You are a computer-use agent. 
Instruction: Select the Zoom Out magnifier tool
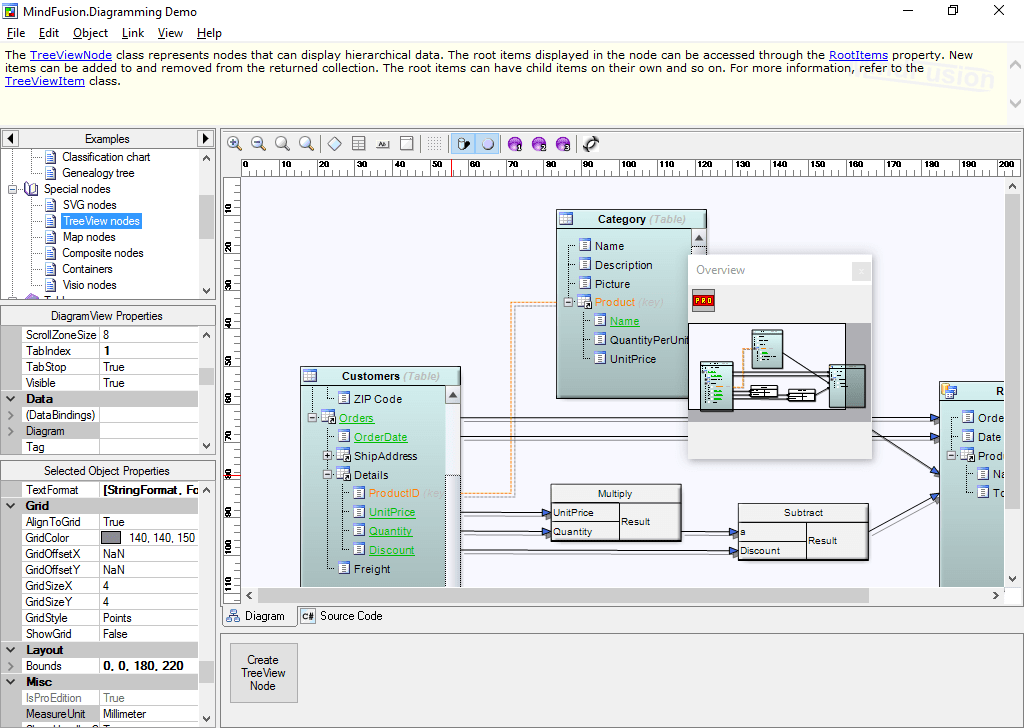258,143
